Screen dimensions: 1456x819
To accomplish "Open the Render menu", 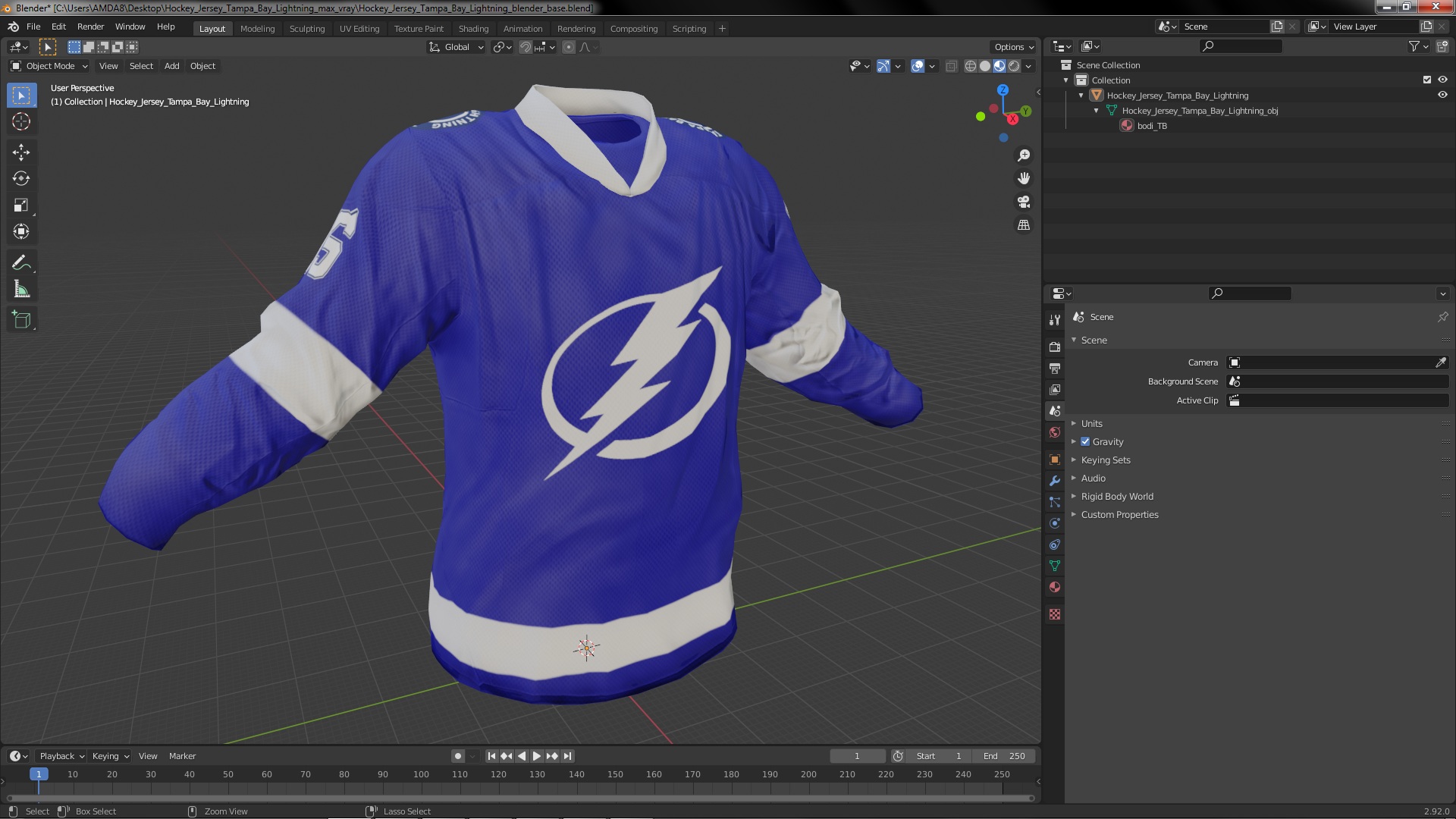I will (x=90, y=27).
